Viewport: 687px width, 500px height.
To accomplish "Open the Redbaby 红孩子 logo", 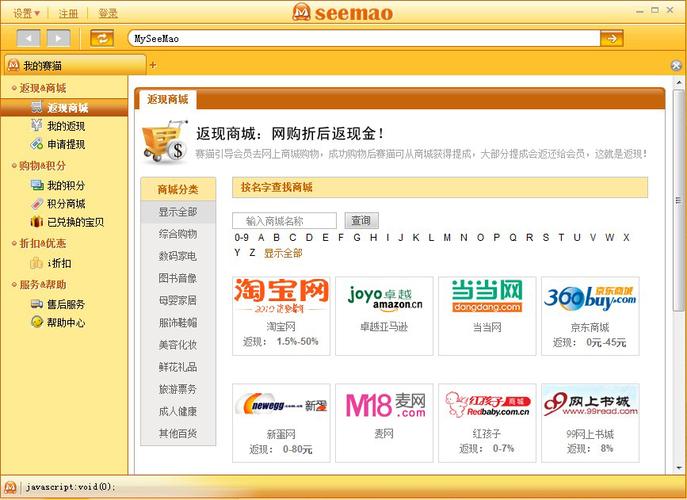I will click(x=487, y=404).
